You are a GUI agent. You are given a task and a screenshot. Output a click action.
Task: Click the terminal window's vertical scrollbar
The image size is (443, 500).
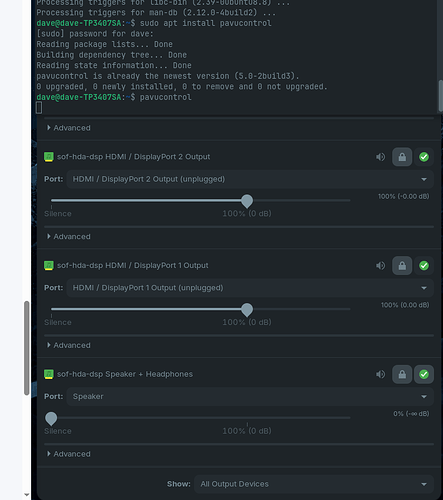point(440,96)
